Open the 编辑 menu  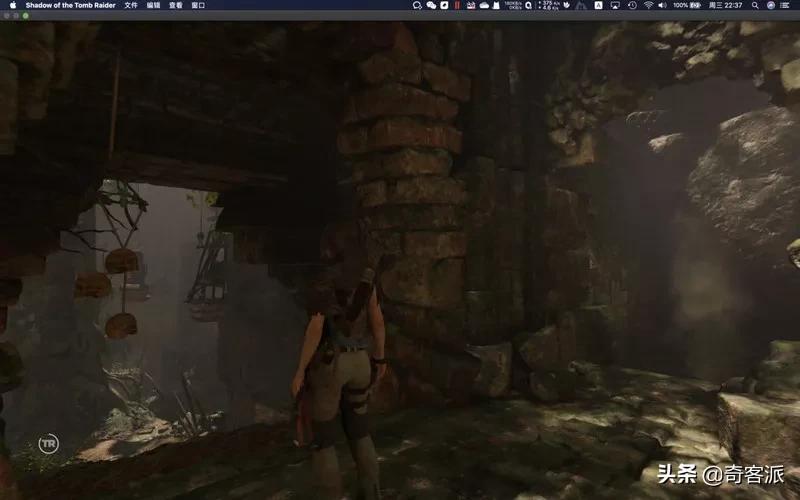click(153, 5)
